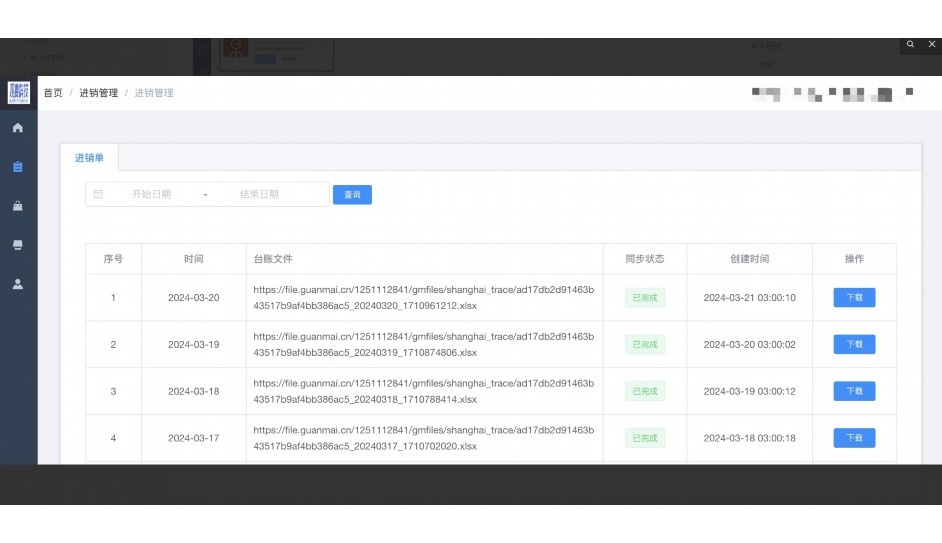Select the 进销单 tab
The height and width of the screenshot is (543, 942).
(89, 158)
